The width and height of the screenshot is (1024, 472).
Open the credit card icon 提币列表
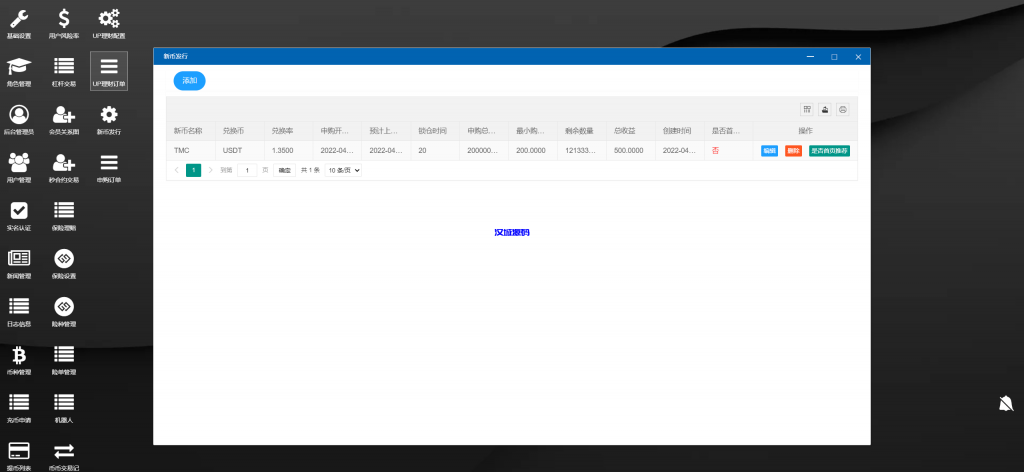[x=19, y=456]
